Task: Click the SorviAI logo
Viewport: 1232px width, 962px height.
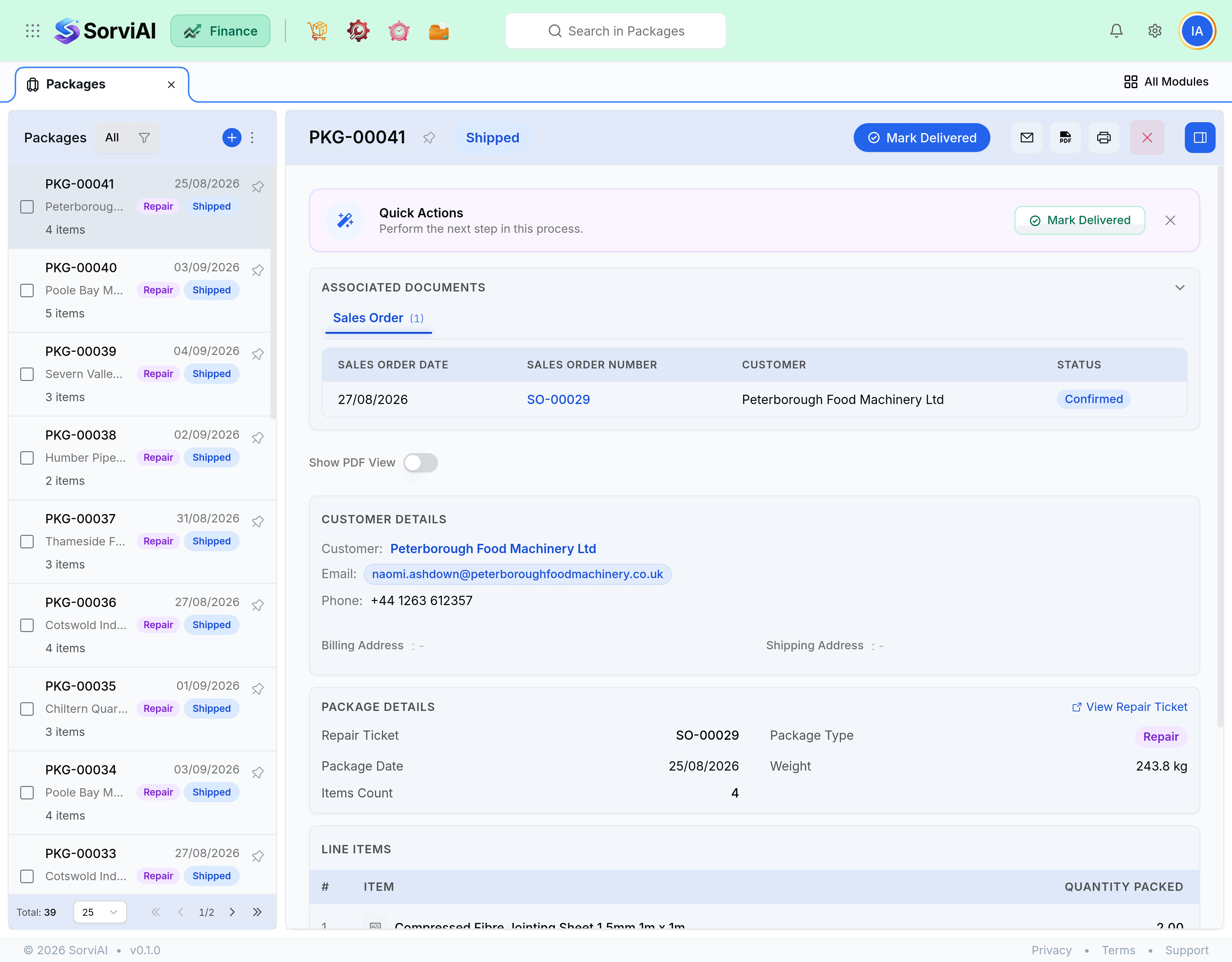Action: point(105,31)
